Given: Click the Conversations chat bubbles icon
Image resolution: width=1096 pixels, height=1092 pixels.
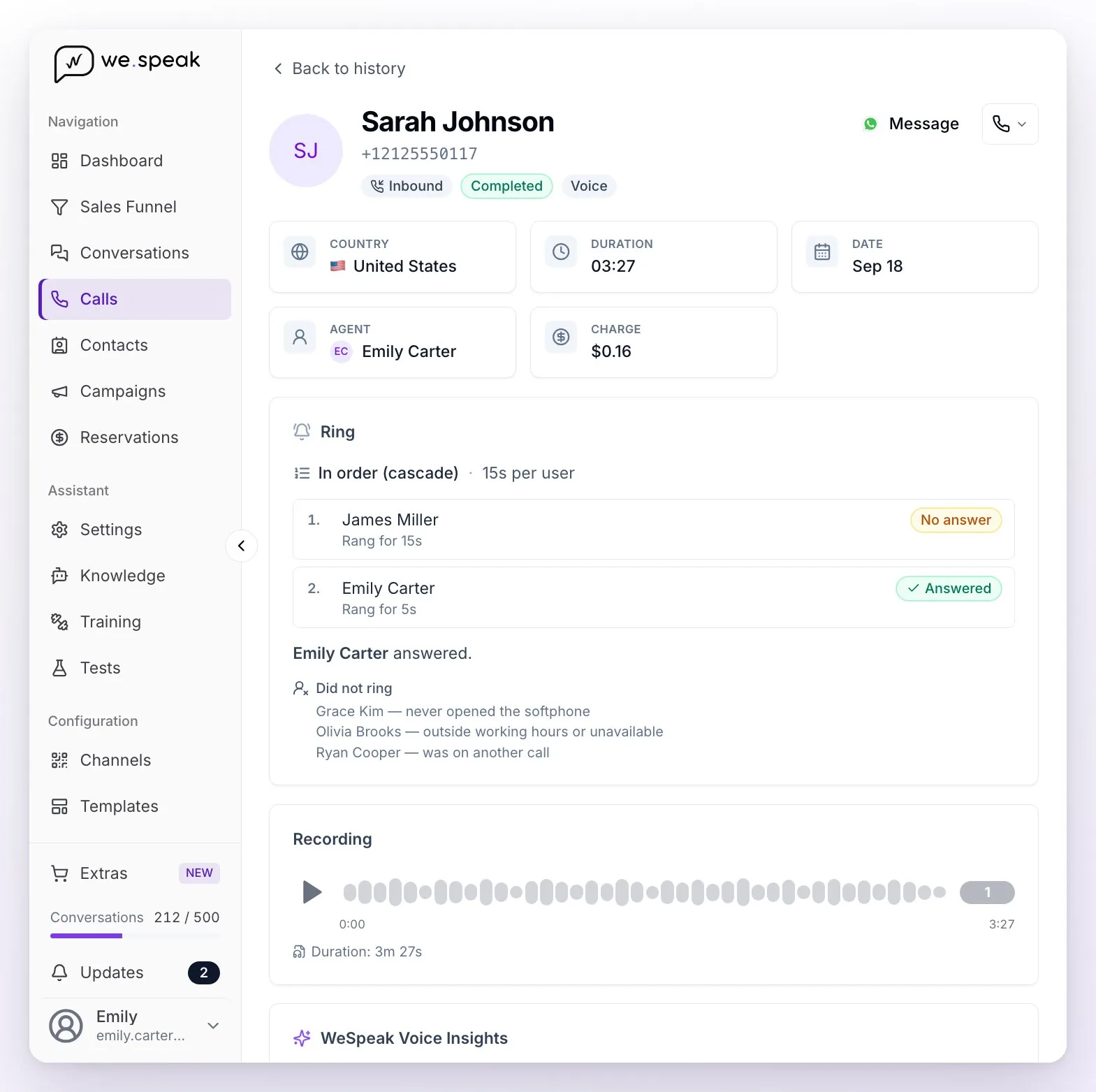Looking at the screenshot, I should tap(59, 253).
